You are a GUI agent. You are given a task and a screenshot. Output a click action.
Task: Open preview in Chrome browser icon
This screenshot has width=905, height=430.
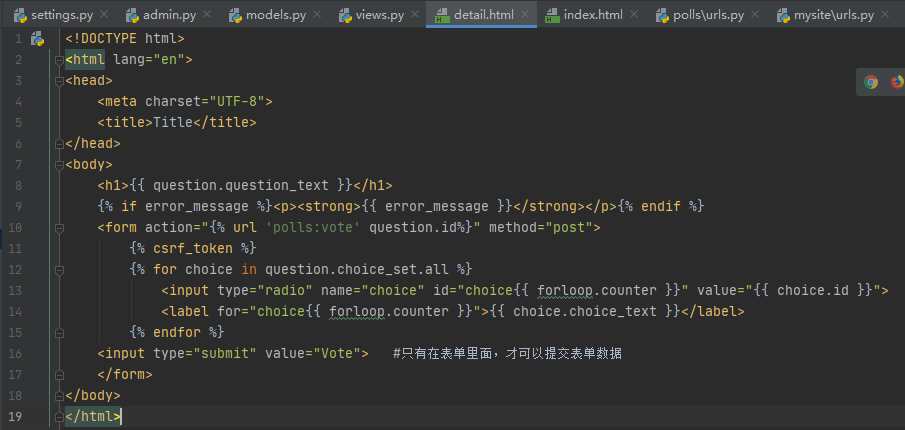point(871,82)
